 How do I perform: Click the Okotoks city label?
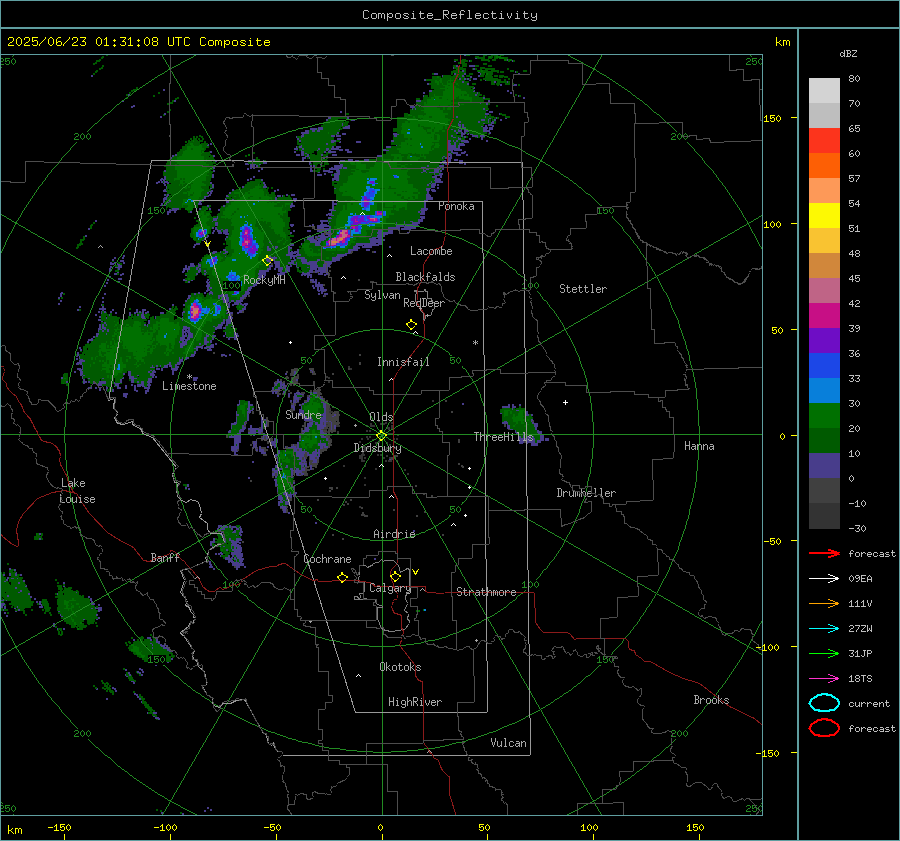tap(400, 667)
